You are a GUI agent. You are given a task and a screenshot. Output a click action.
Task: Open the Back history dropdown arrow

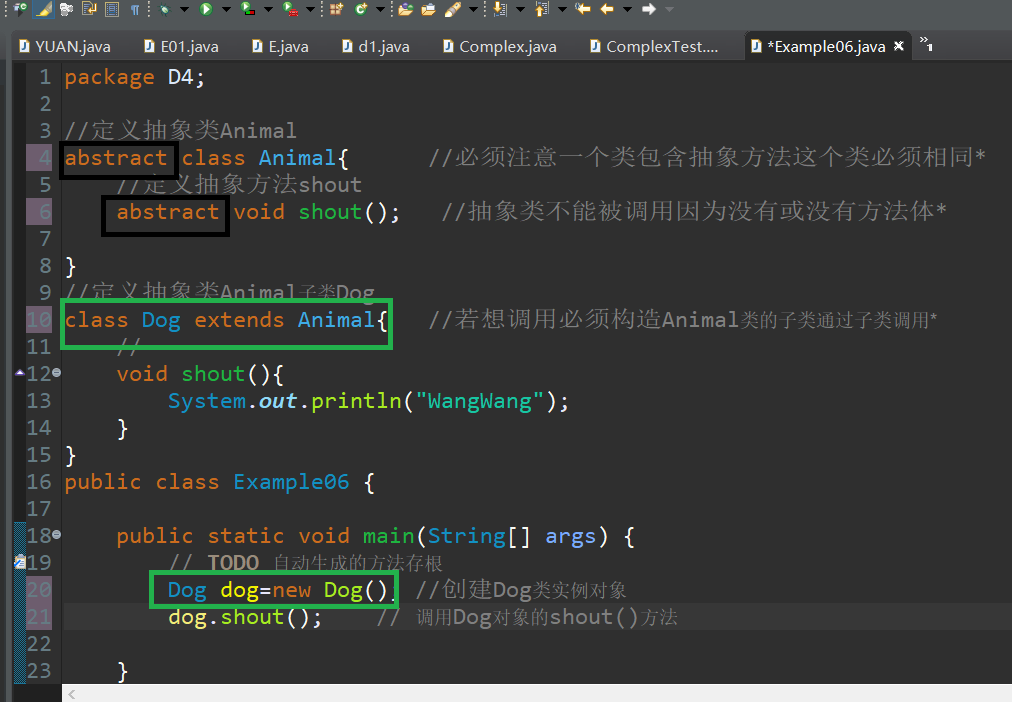coord(627,9)
